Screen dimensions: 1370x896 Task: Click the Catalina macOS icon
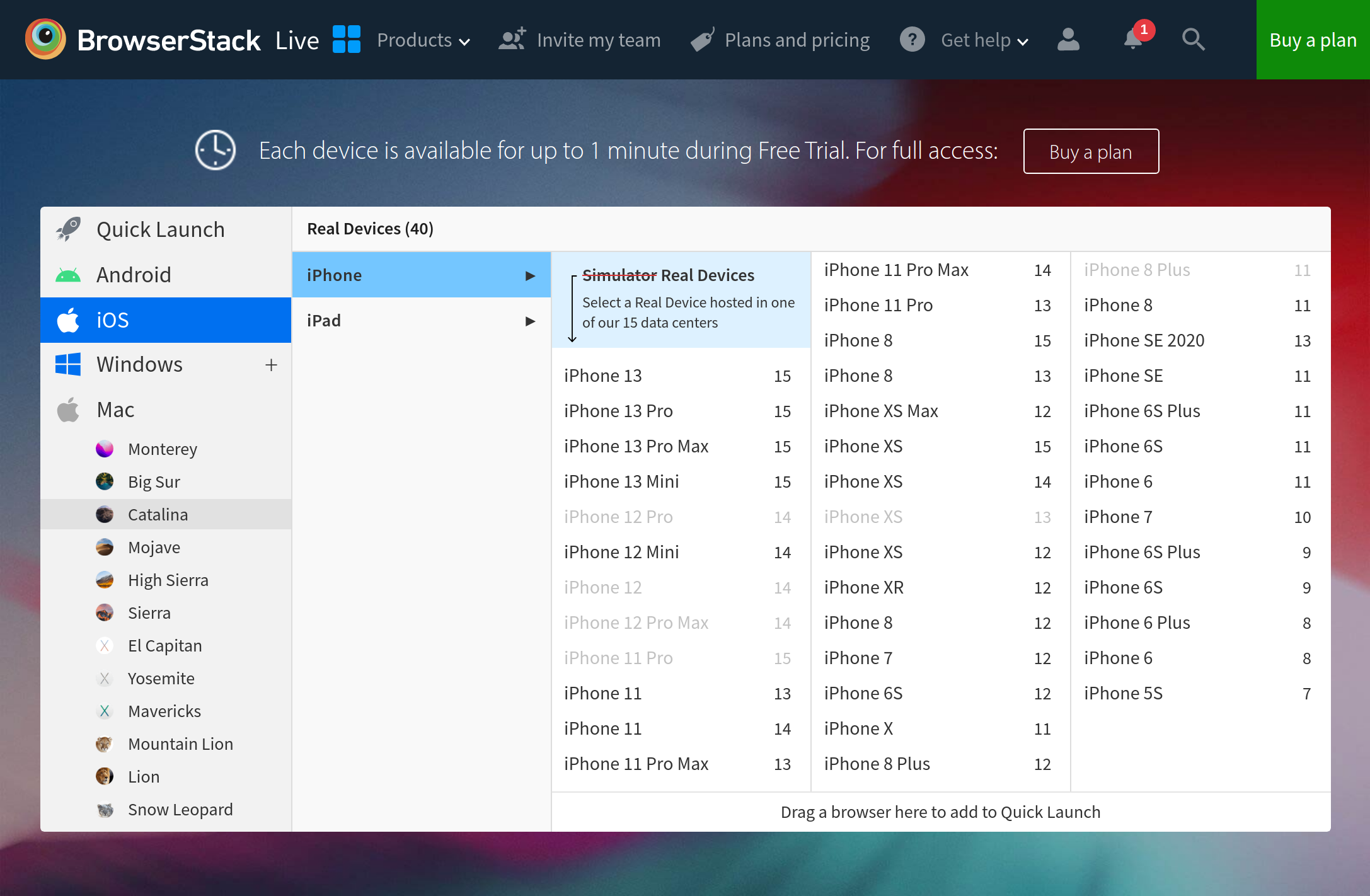tap(105, 514)
